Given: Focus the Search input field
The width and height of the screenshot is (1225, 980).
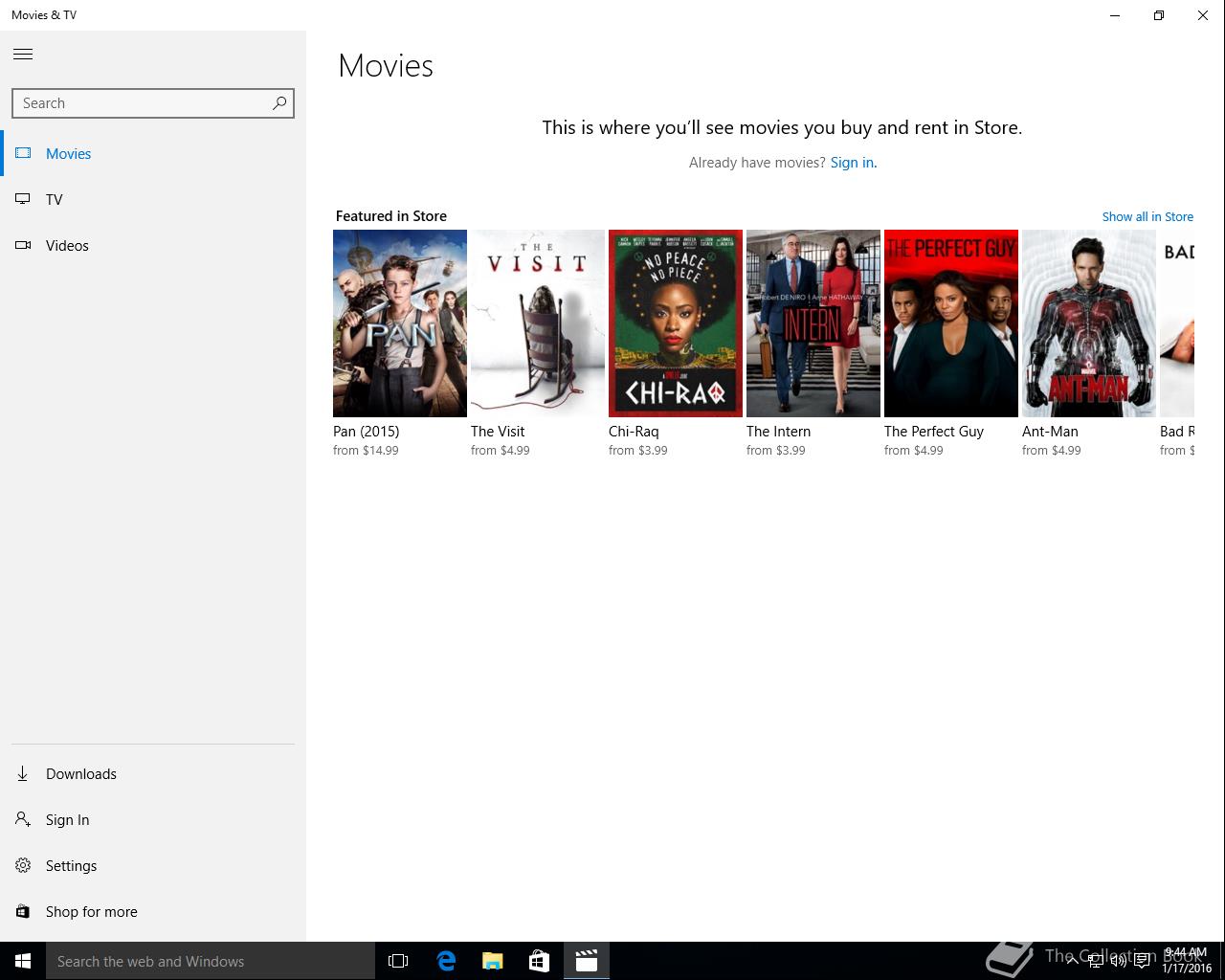Looking at the screenshot, I should coord(153,103).
